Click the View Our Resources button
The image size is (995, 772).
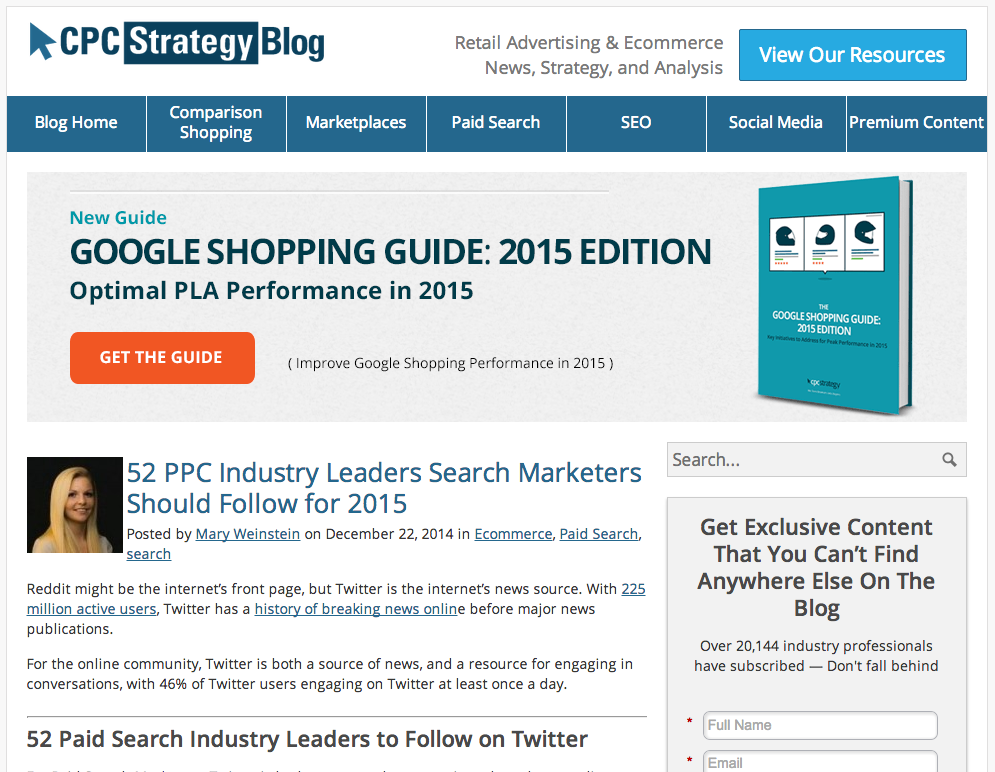tap(852, 55)
